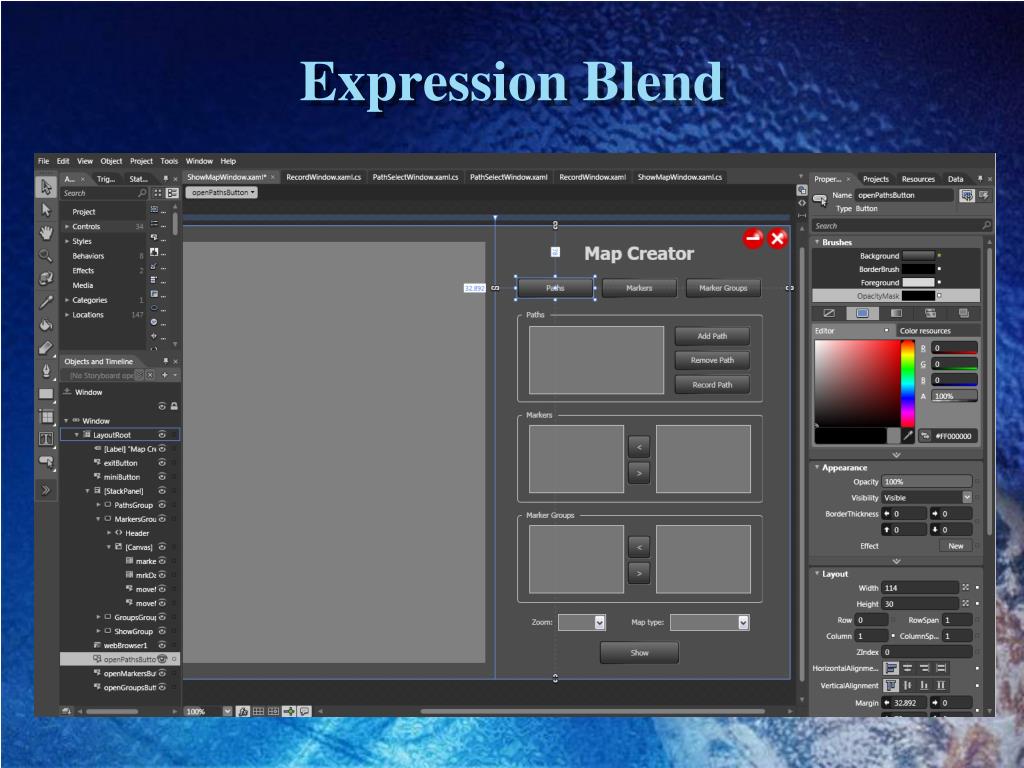
Task: Collapse the Brushes section
Action: (x=817, y=242)
